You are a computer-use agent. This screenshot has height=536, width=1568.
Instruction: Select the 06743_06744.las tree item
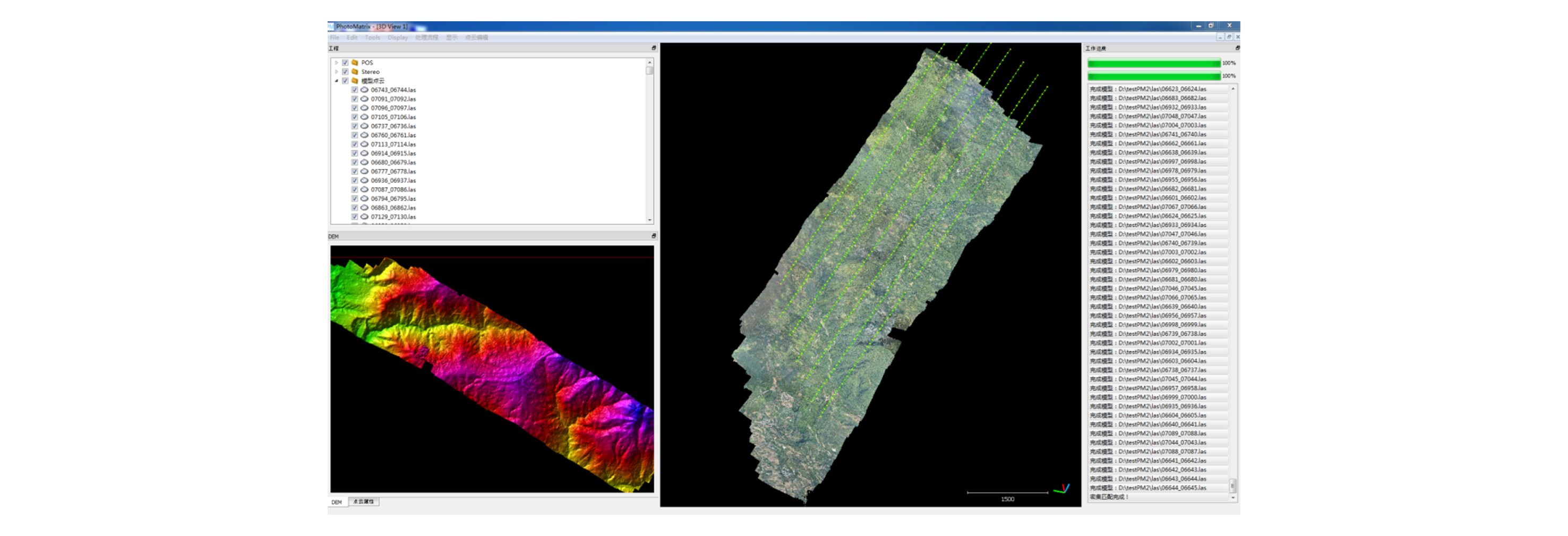tap(393, 90)
